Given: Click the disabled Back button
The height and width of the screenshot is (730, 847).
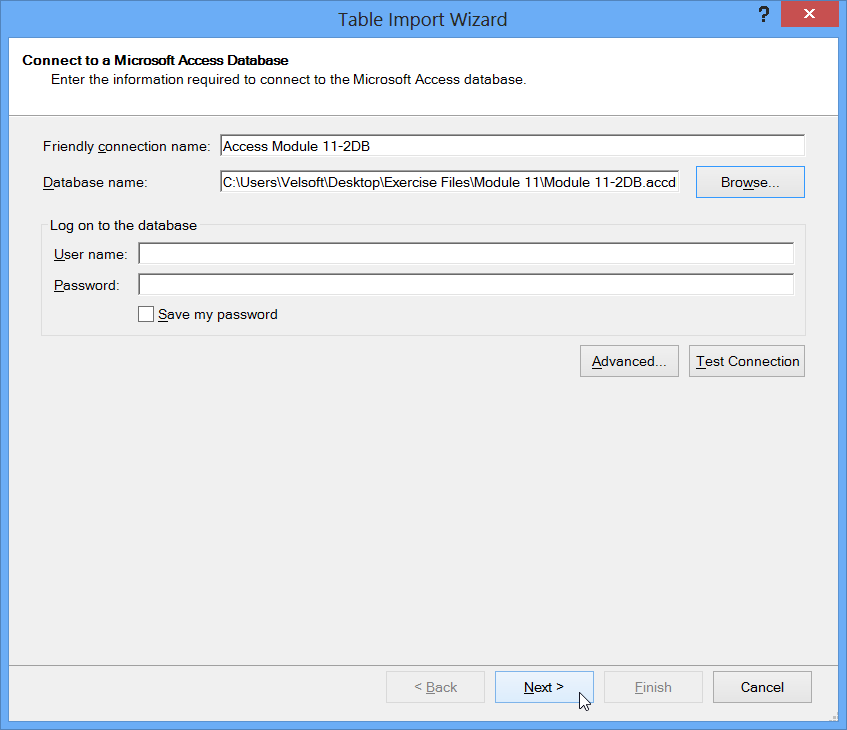Looking at the screenshot, I should pyautogui.click(x=435, y=687).
